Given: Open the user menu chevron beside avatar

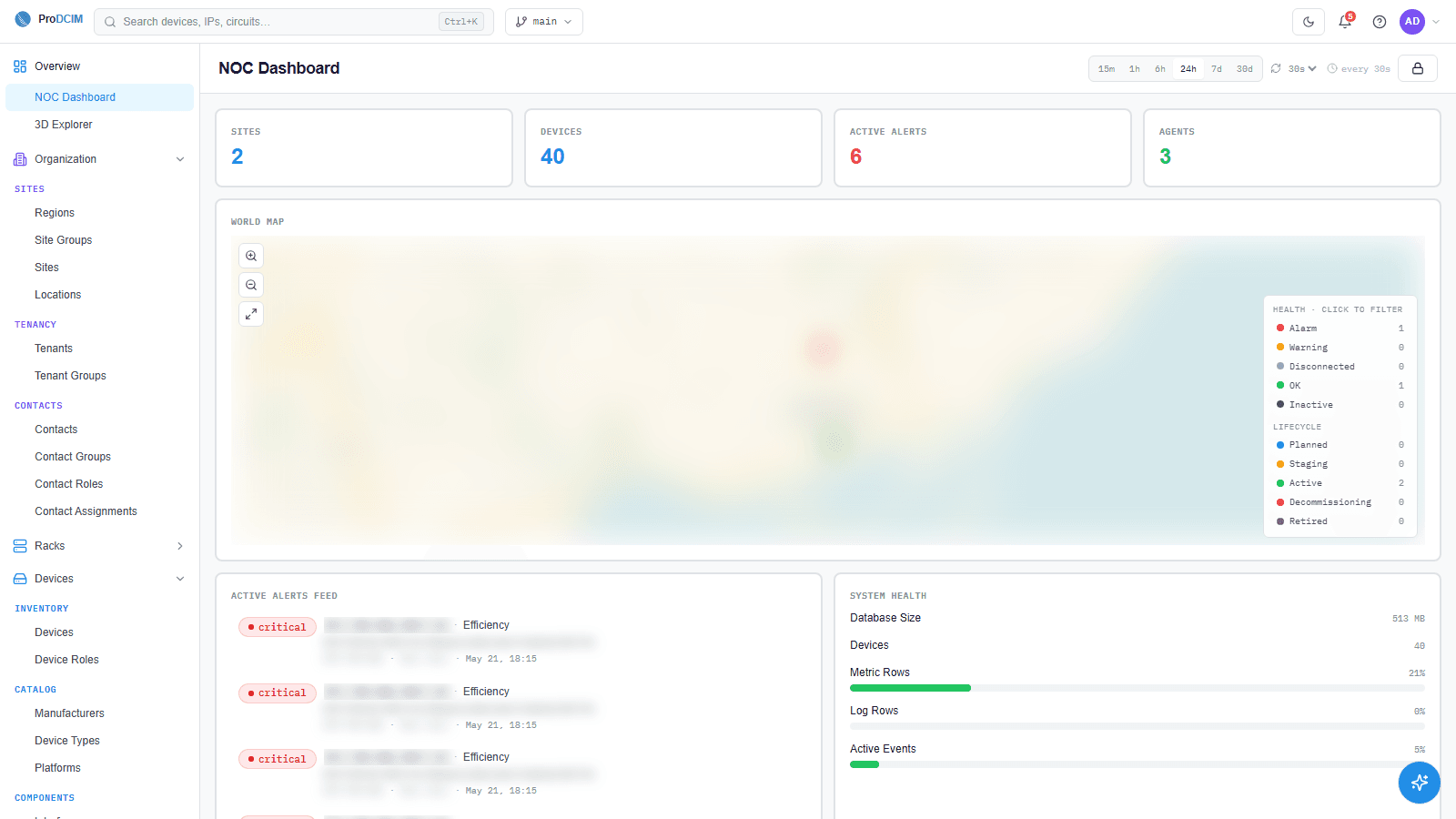Looking at the screenshot, I should (1436, 22).
